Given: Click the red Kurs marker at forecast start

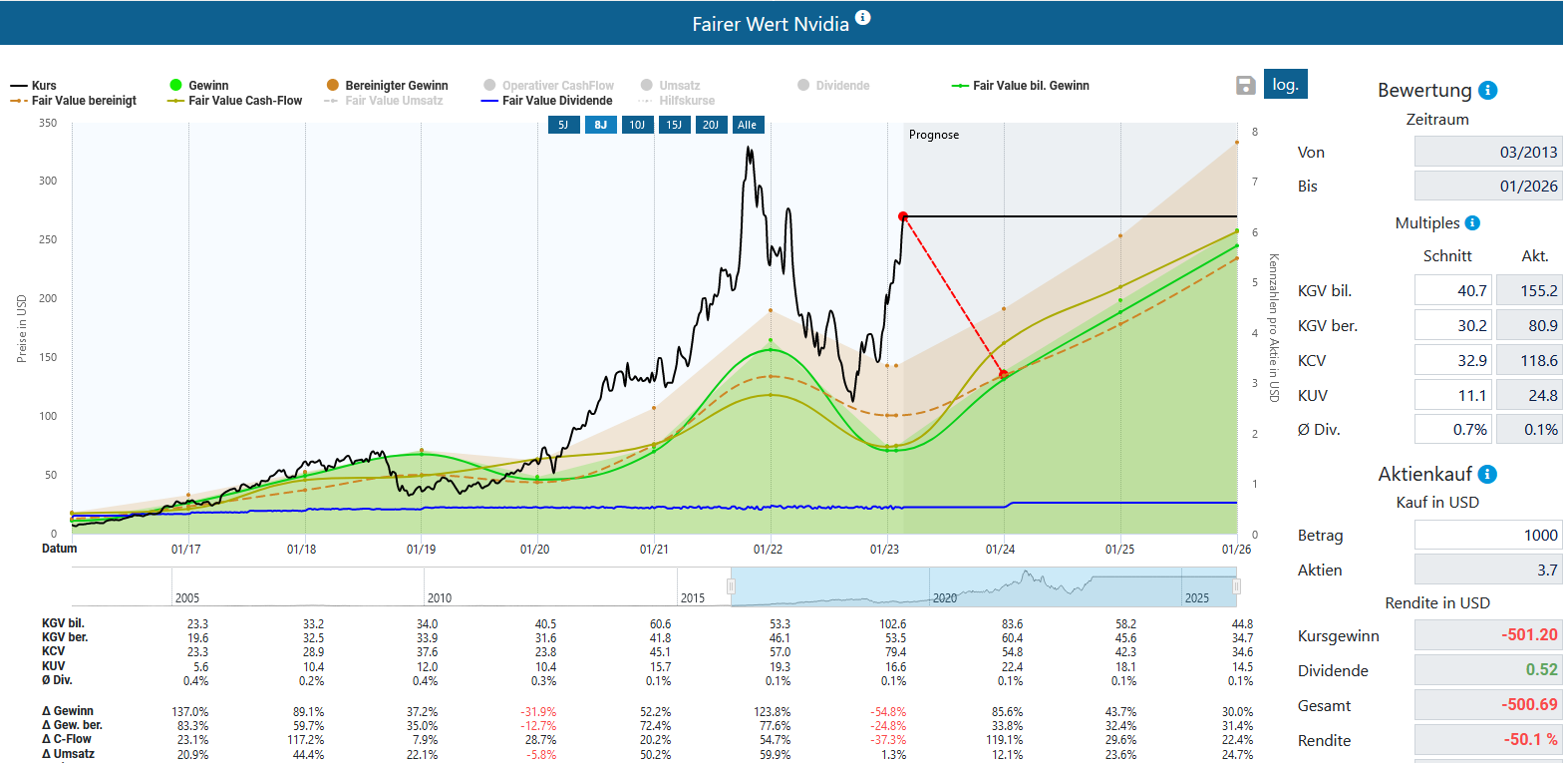Looking at the screenshot, I should 903,216.
